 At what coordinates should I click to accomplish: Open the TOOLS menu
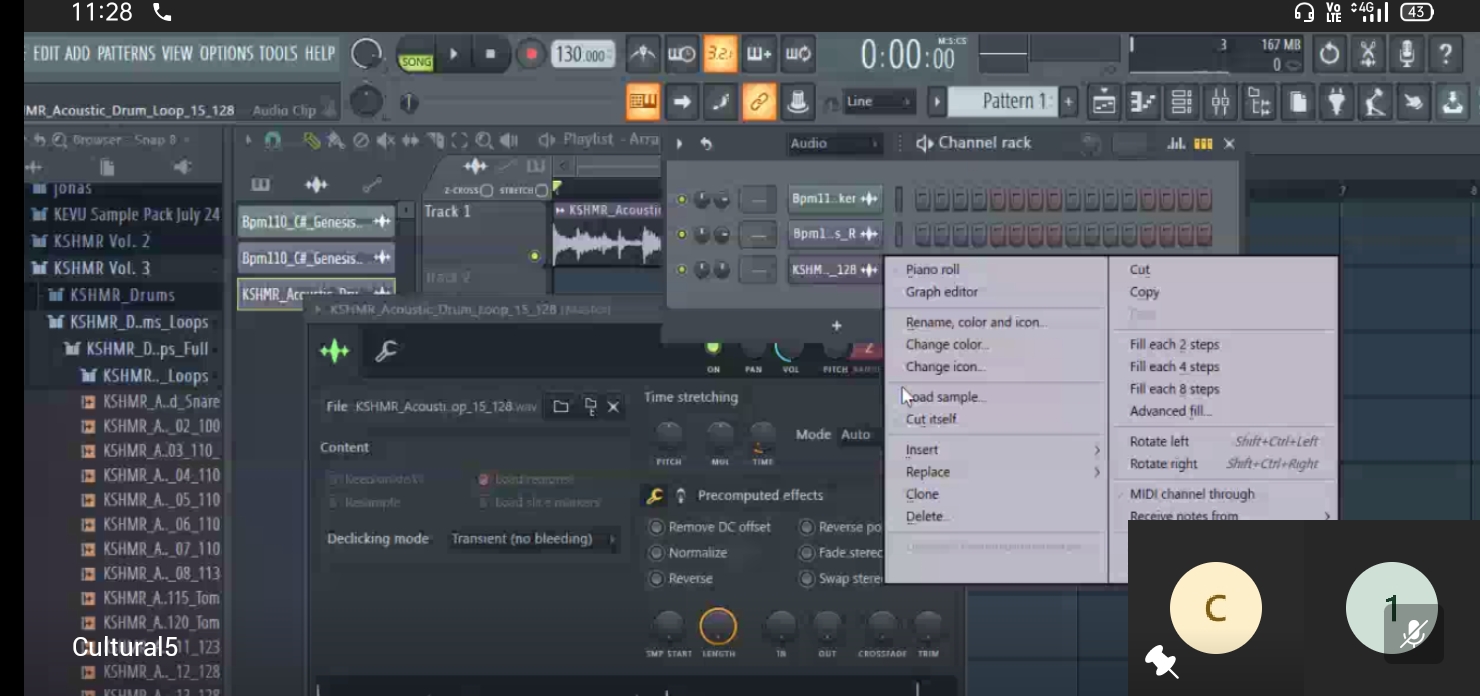tap(278, 54)
